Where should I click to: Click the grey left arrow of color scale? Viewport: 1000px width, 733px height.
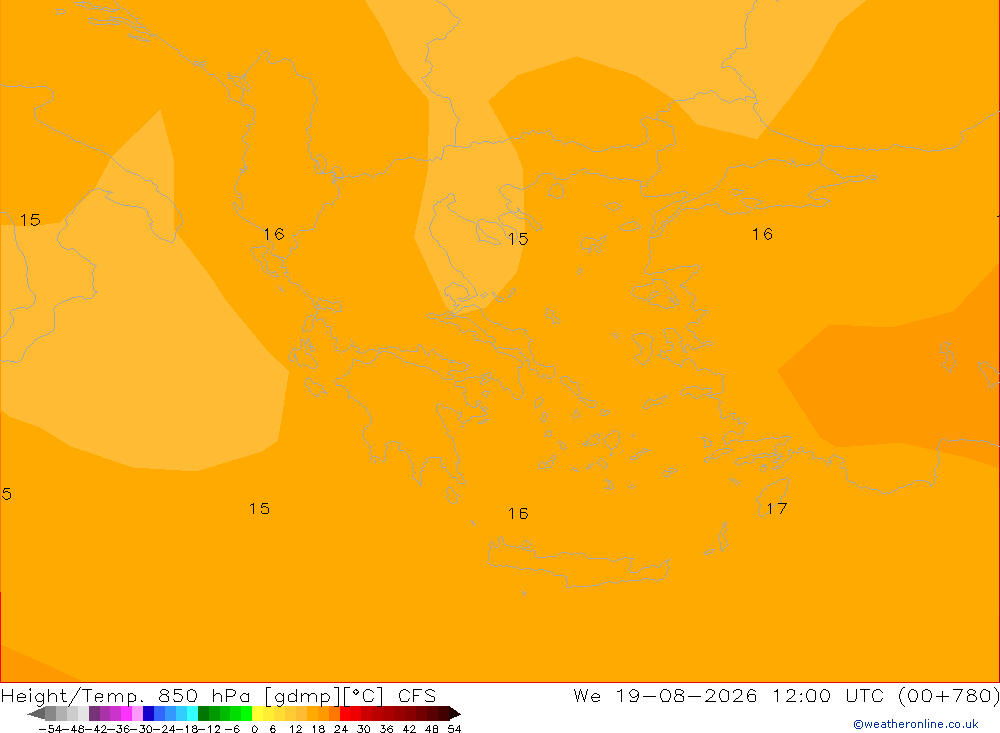coord(36,713)
